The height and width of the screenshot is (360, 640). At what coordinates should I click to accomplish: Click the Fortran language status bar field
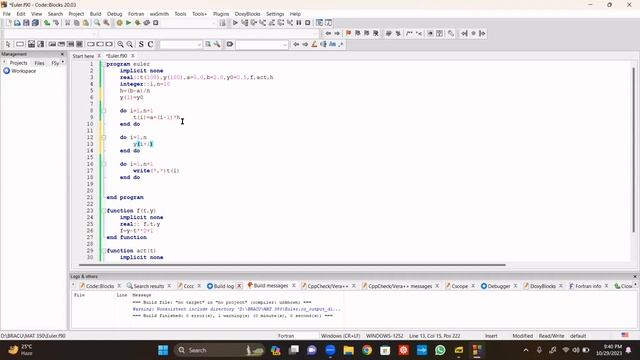pos(286,336)
